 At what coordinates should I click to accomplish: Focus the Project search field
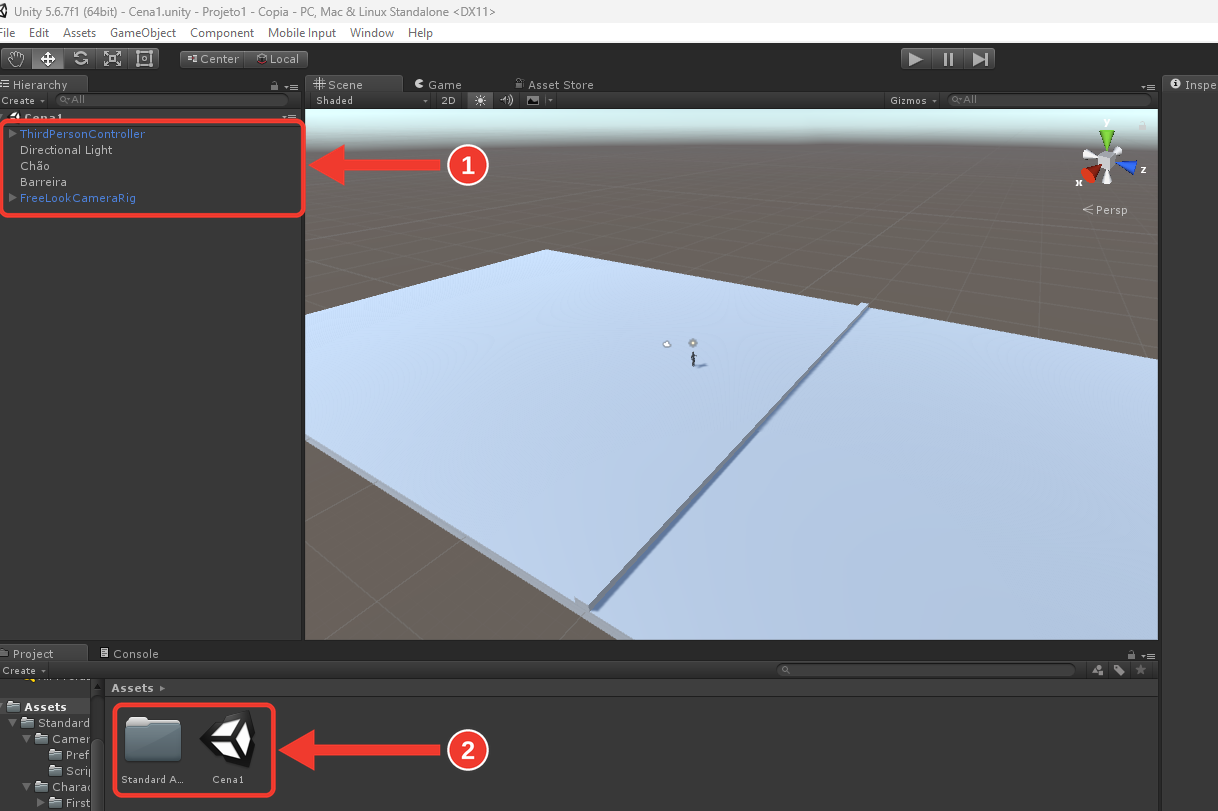point(928,670)
